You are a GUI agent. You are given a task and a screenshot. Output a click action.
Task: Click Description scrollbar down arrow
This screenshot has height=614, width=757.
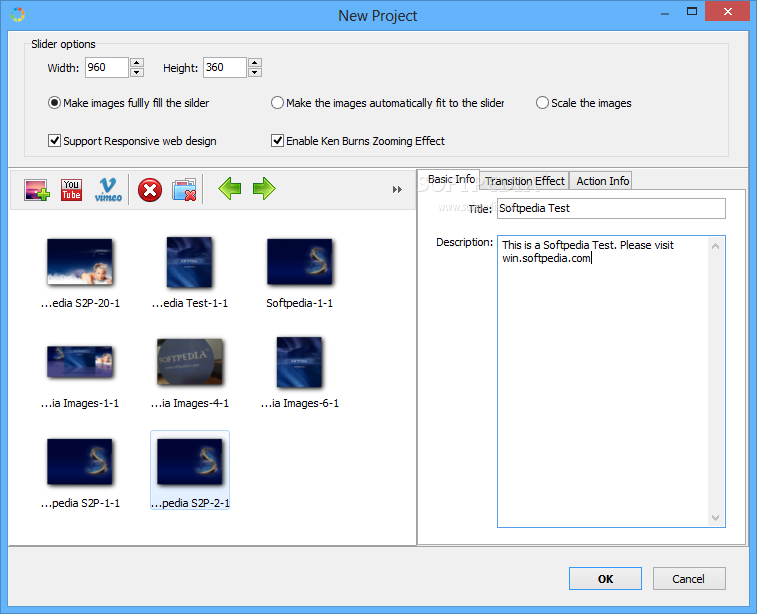pos(715,518)
